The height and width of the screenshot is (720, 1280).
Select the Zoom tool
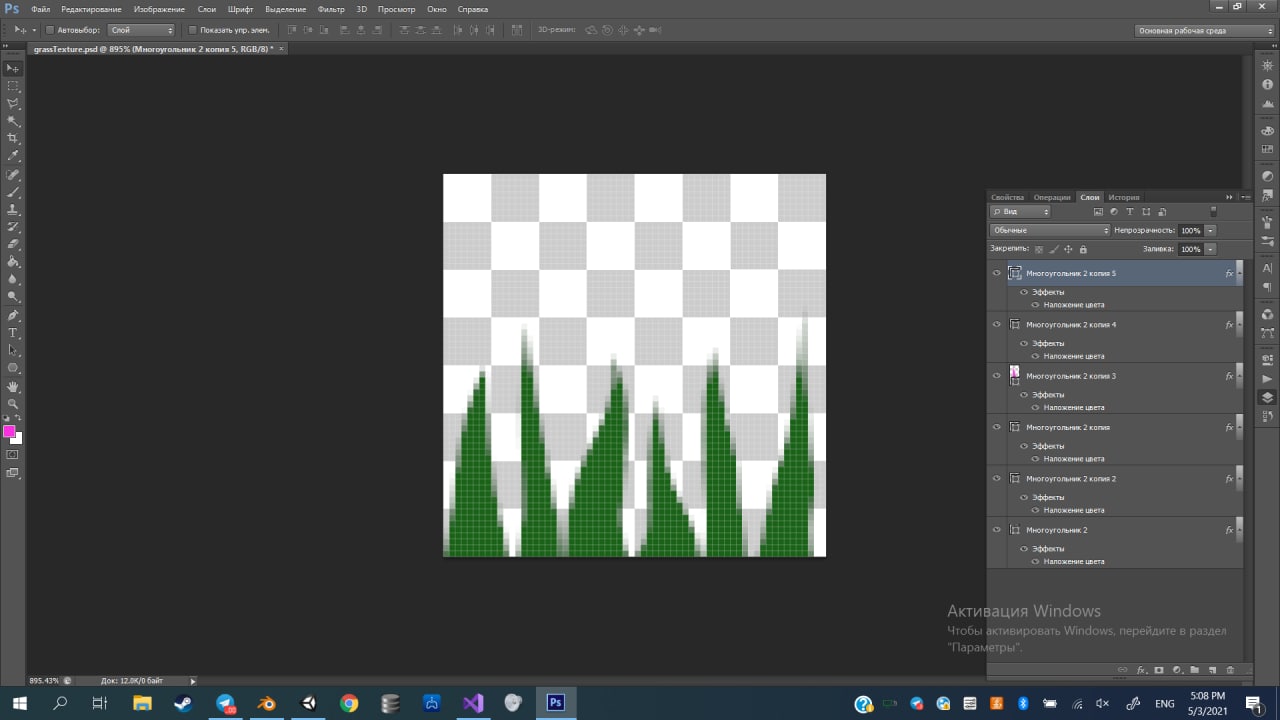(13, 404)
